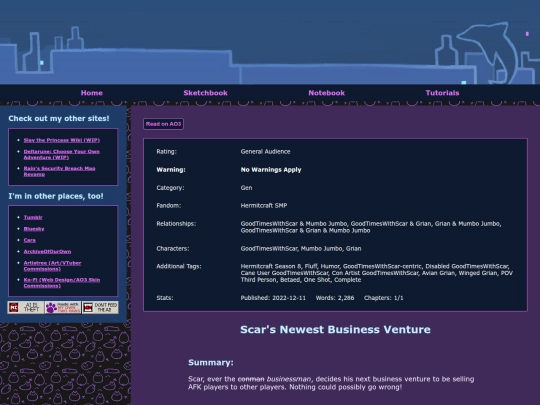Click the Summary heading
The width and height of the screenshot is (540, 405).
[211, 362]
